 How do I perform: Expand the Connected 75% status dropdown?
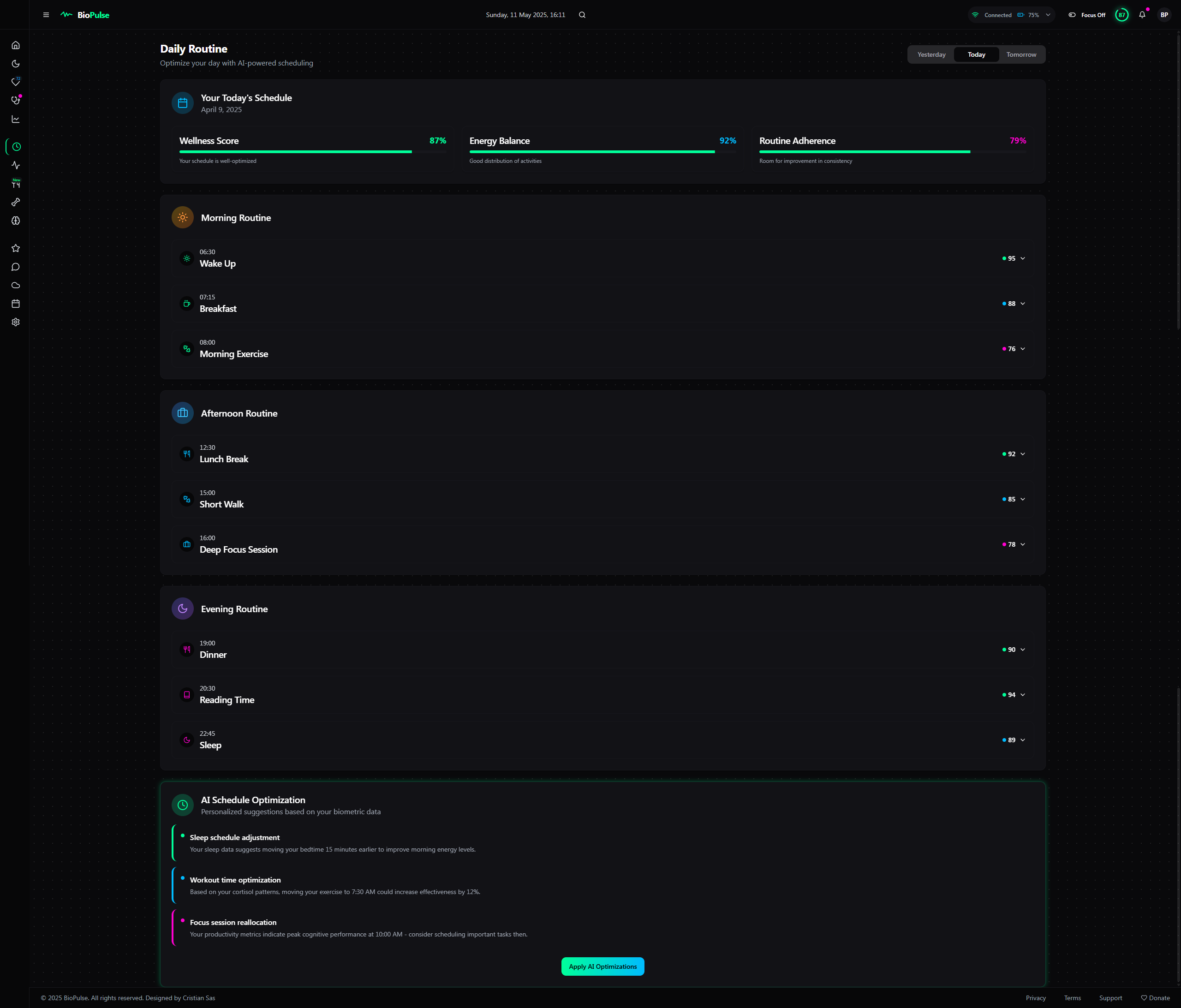tap(1011, 15)
